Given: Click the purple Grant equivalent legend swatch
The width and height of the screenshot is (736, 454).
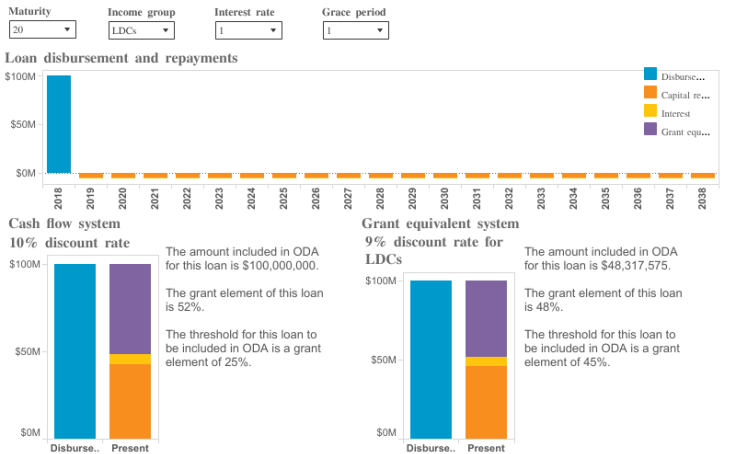Looking at the screenshot, I should coord(650,130).
